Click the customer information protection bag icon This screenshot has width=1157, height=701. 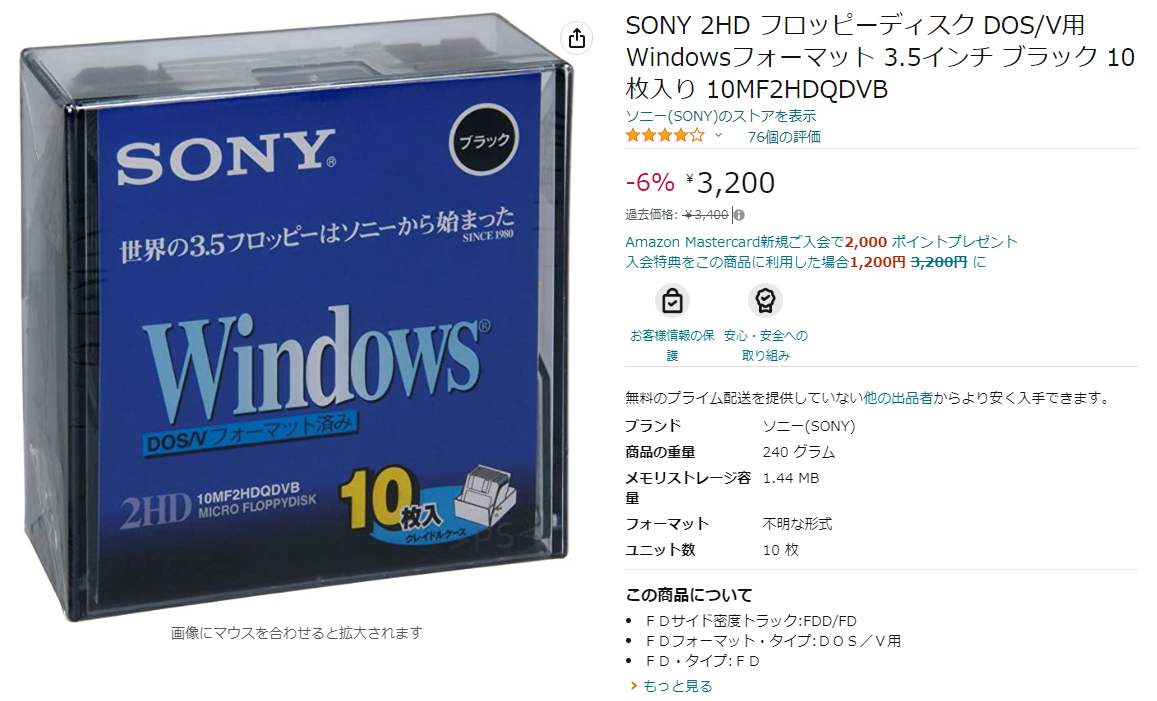tap(672, 300)
